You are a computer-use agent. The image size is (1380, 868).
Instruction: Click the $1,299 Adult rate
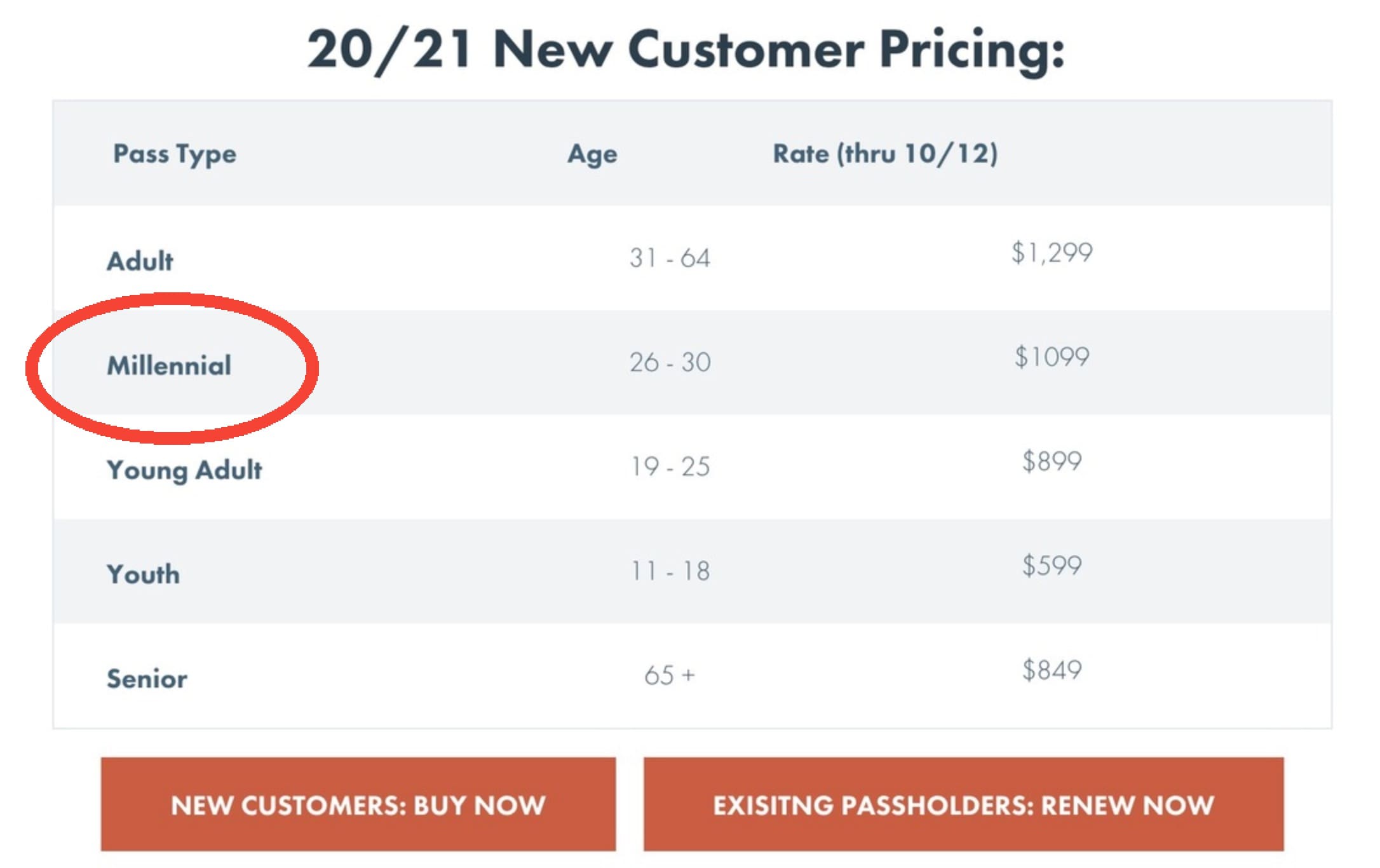coord(1052,253)
